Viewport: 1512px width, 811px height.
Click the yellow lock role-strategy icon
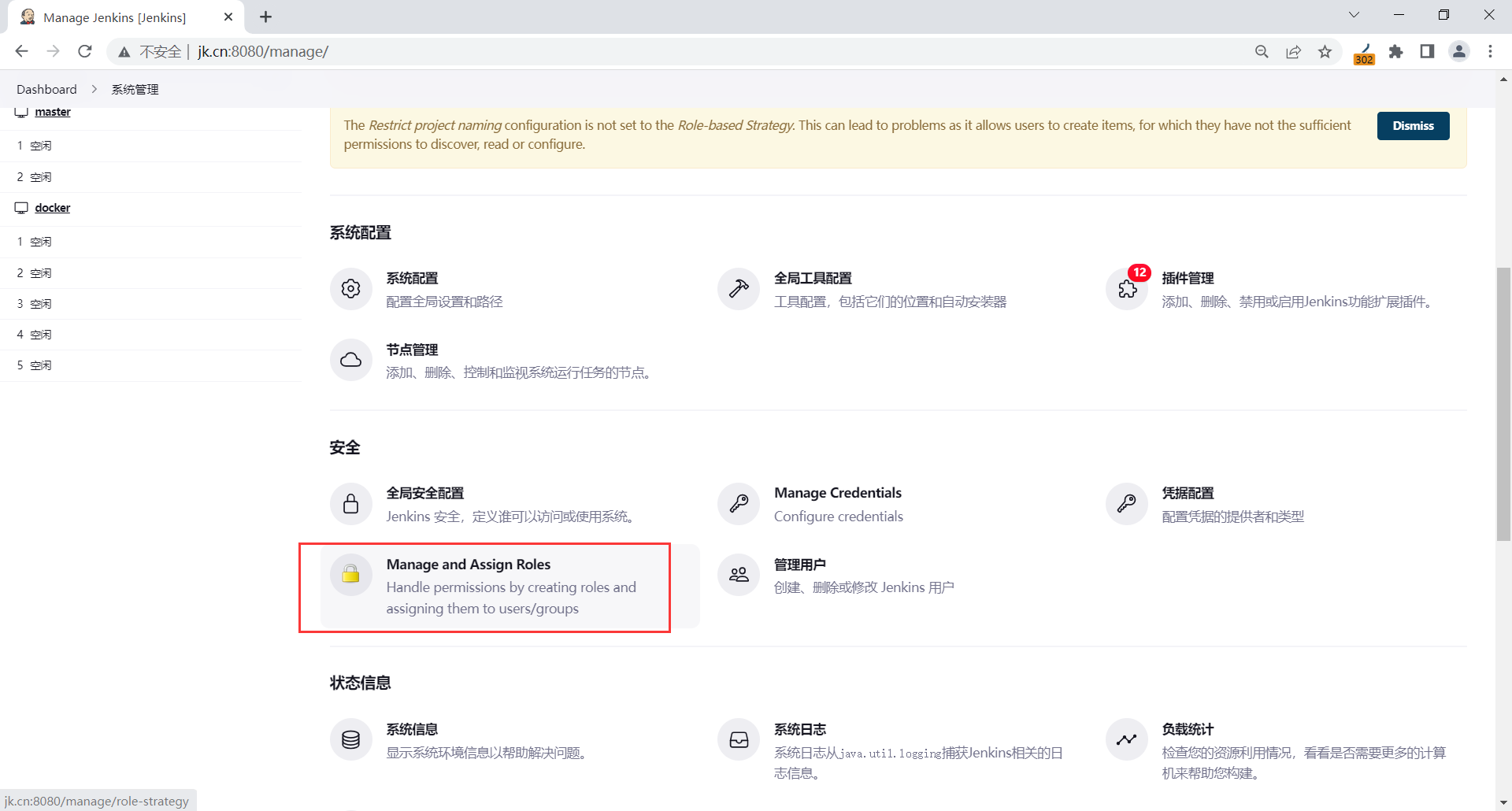point(351,575)
